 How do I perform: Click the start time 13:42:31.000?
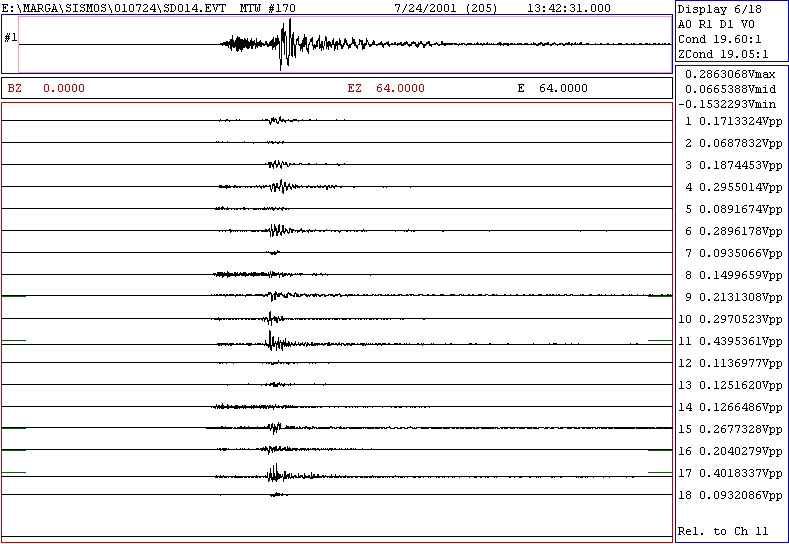tap(569, 8)
